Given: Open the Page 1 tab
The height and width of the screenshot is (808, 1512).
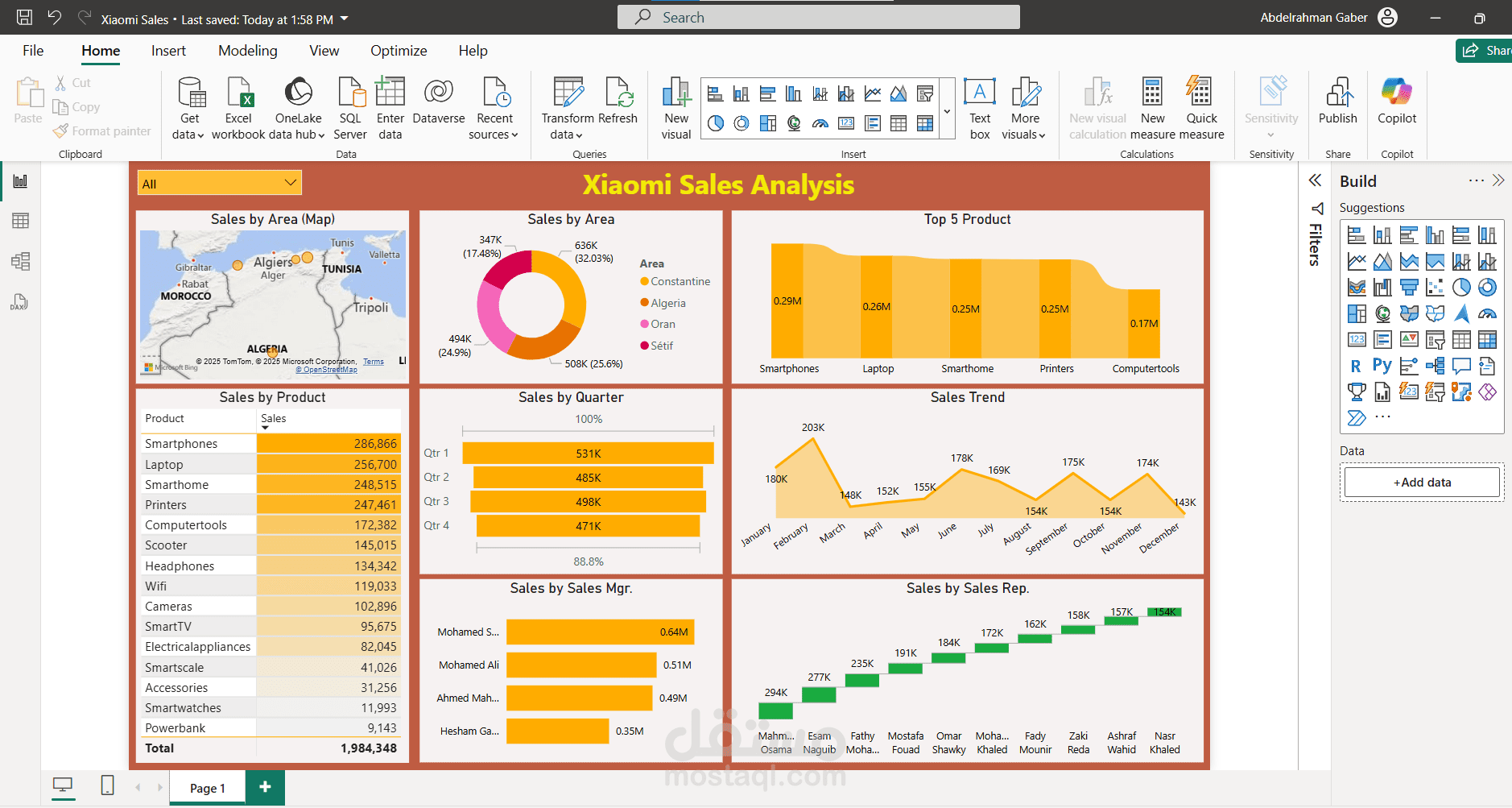Looking at the screenshot, I should click(x=208, y=788).
